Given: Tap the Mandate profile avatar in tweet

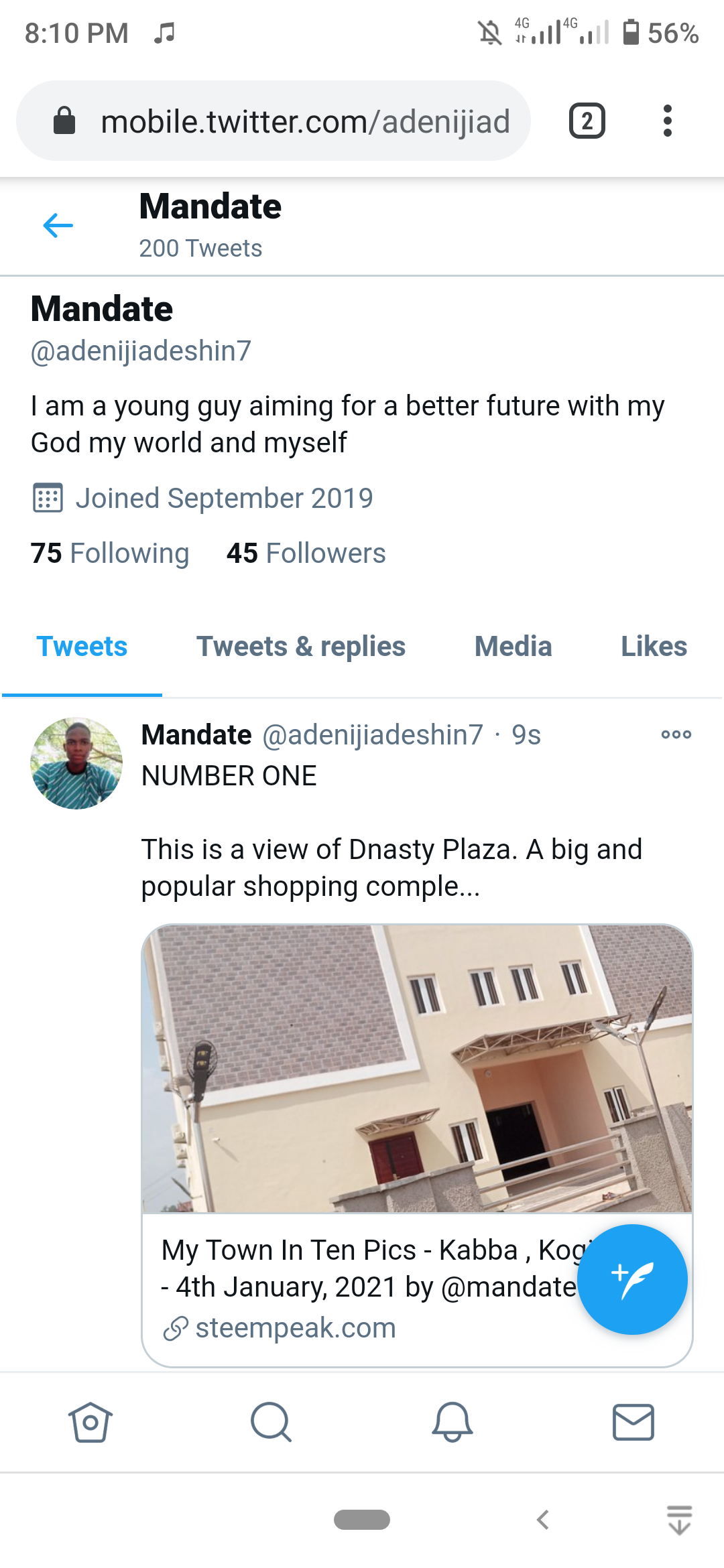Looking at the screenshot, I should (76, 763).
